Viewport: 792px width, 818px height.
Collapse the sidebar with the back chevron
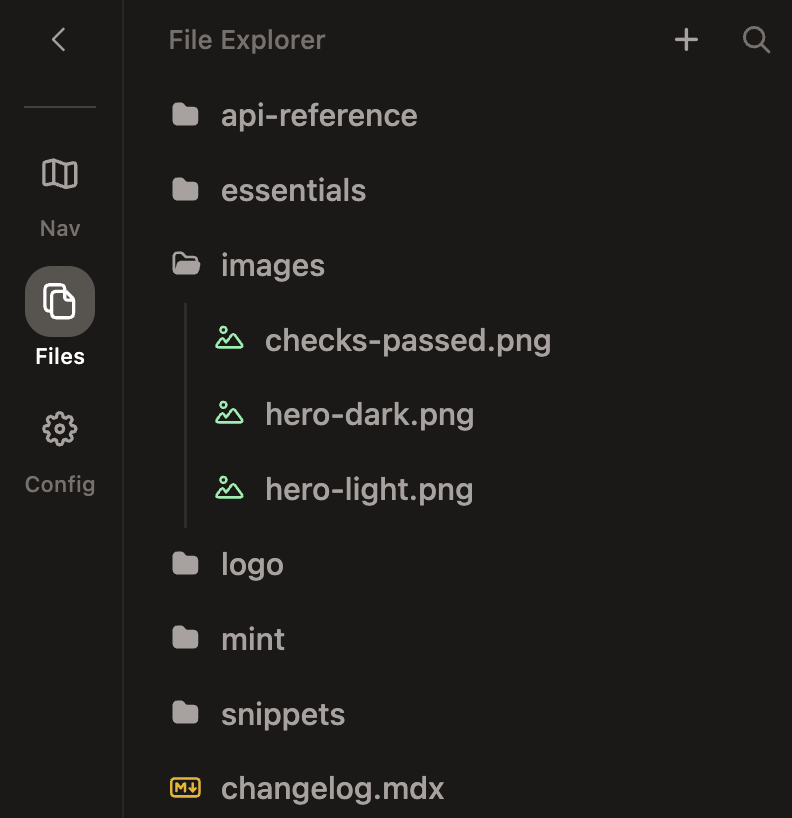59,40
